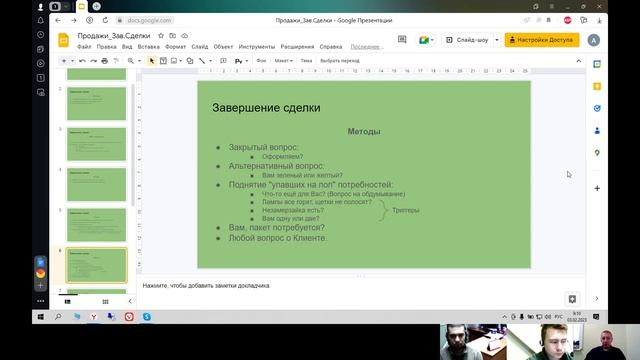Image resolution: width=640 pixels, height=360 pixels.
Task: Open comment history icon in header
Action: pos(402,40)
